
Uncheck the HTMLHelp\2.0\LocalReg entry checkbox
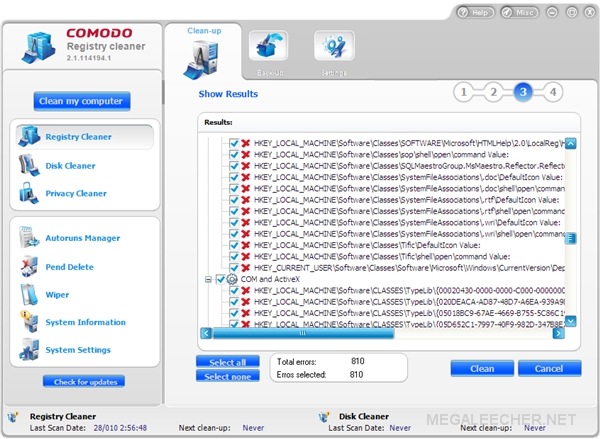(234, 144)
